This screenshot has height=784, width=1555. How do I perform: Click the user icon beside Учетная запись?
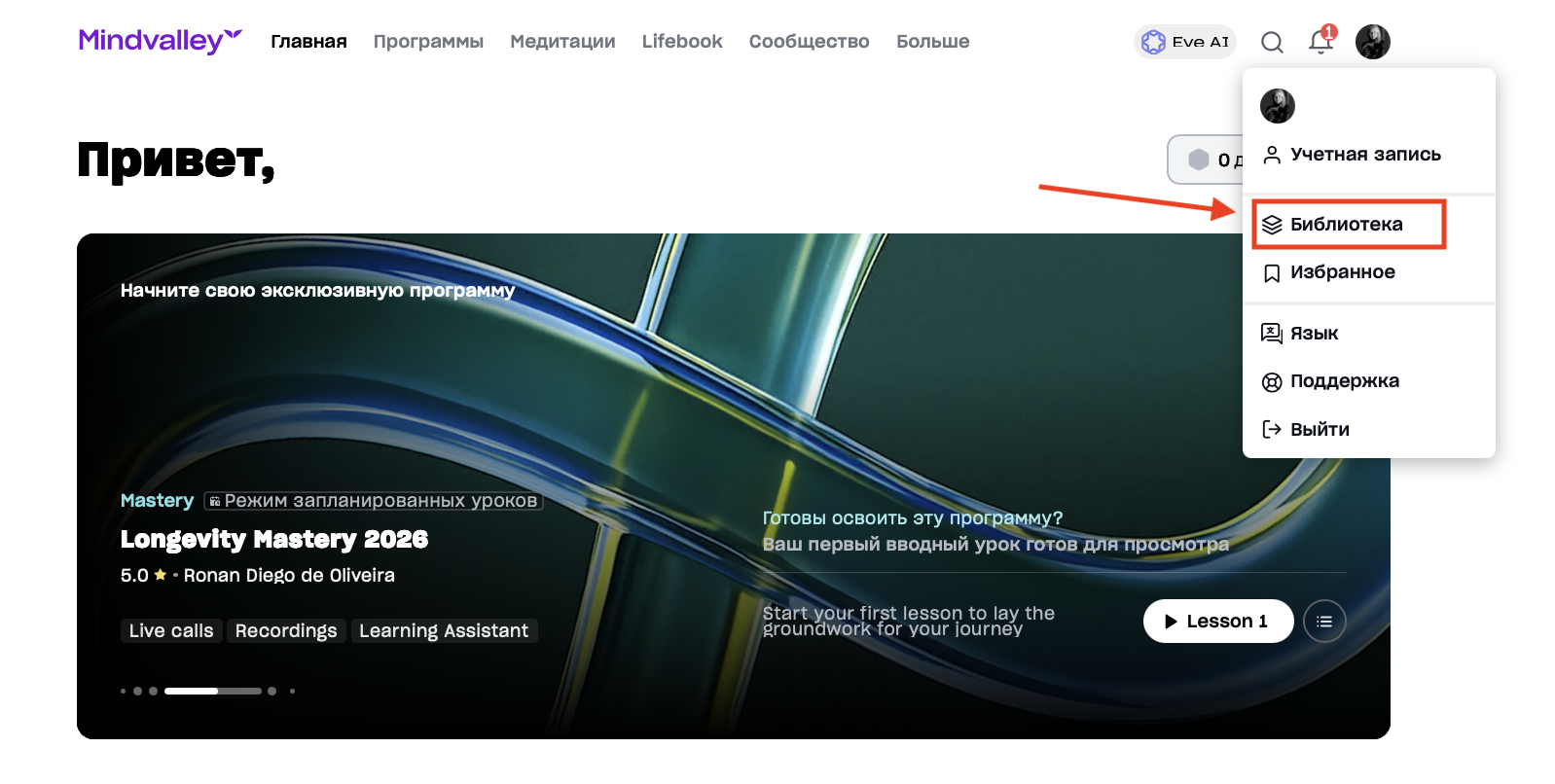point(1272,155)
